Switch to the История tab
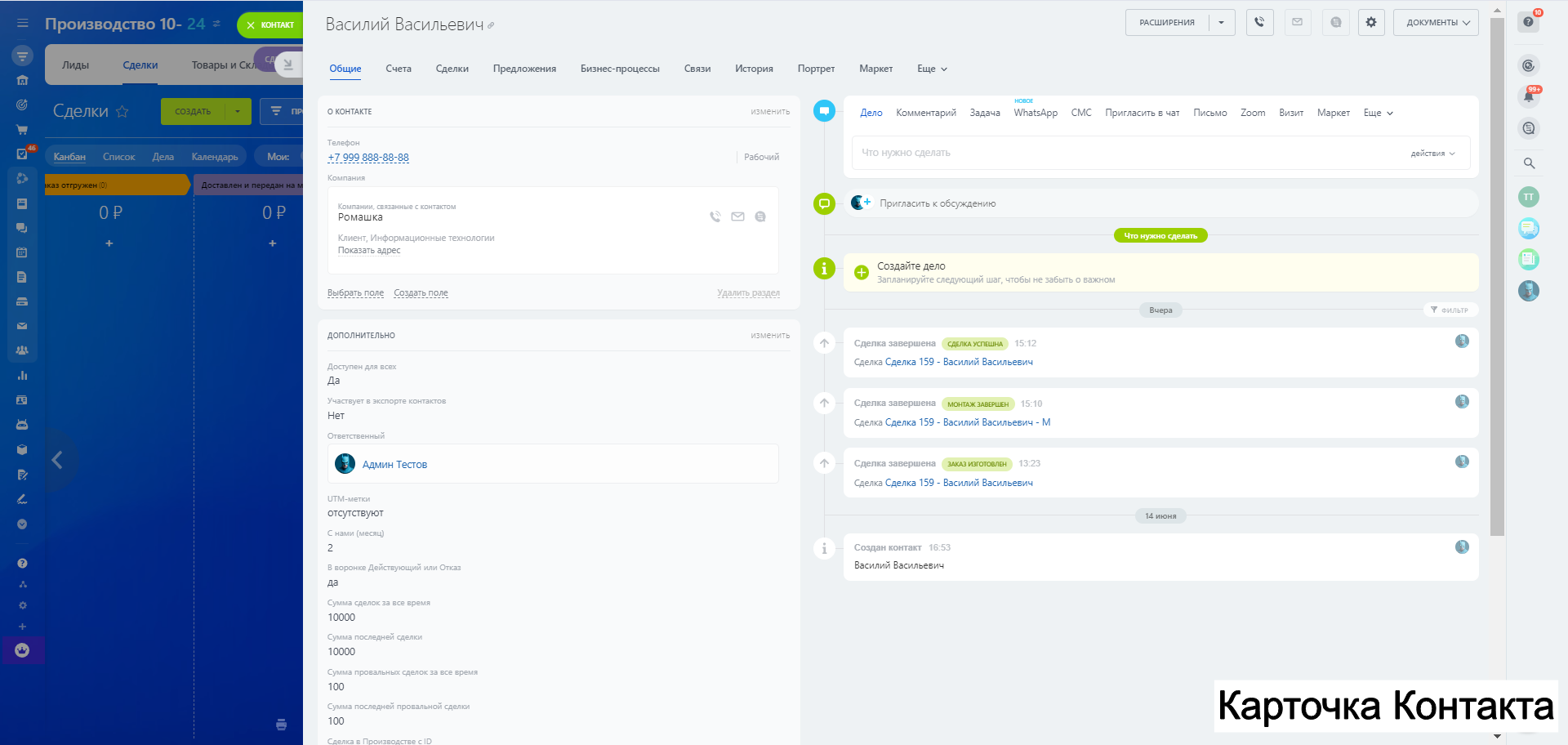Viewport: 1568px width, 745px height. point(753,69)
